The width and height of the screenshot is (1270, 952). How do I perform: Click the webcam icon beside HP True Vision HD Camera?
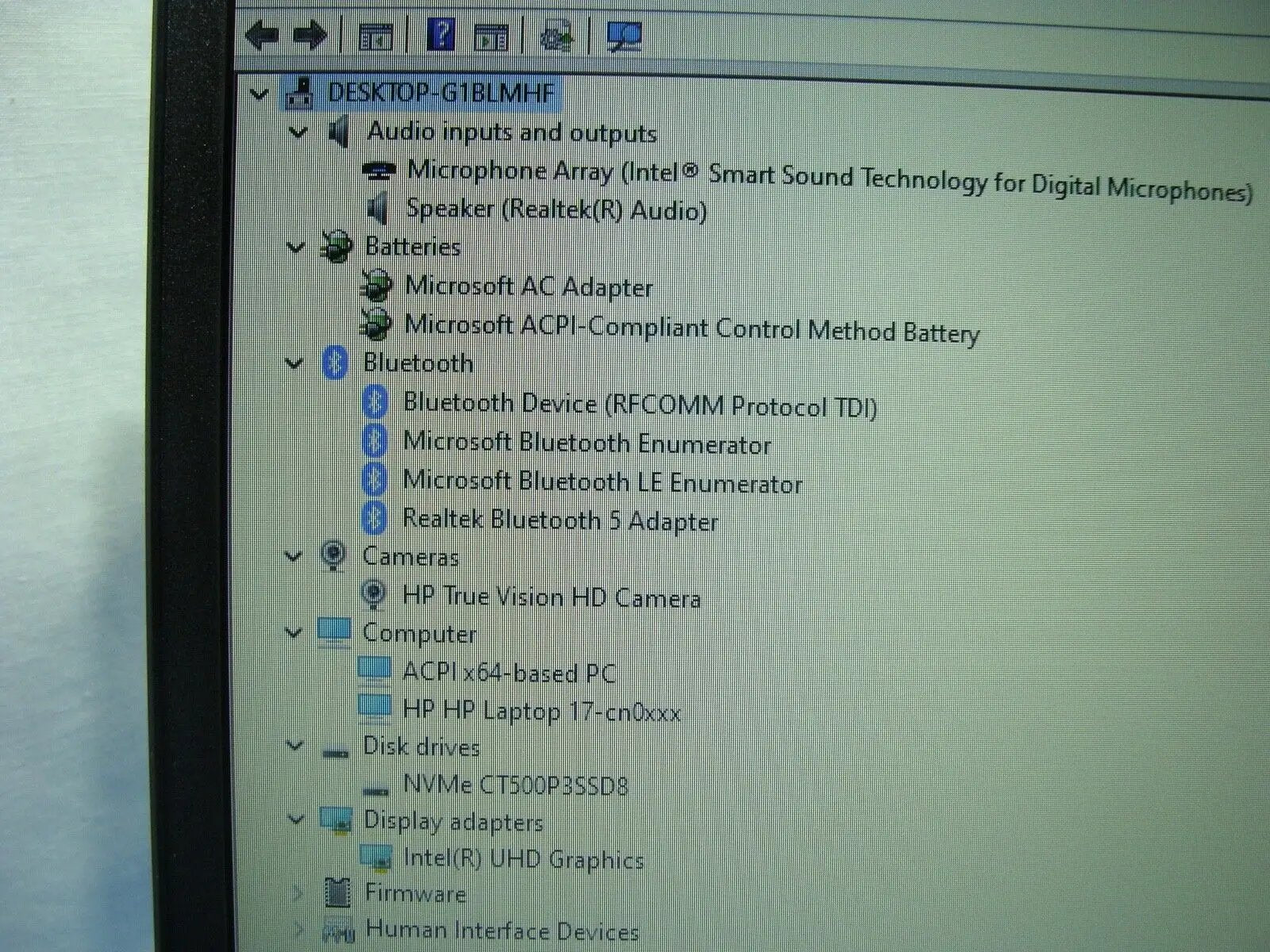[x=373, y=593]
